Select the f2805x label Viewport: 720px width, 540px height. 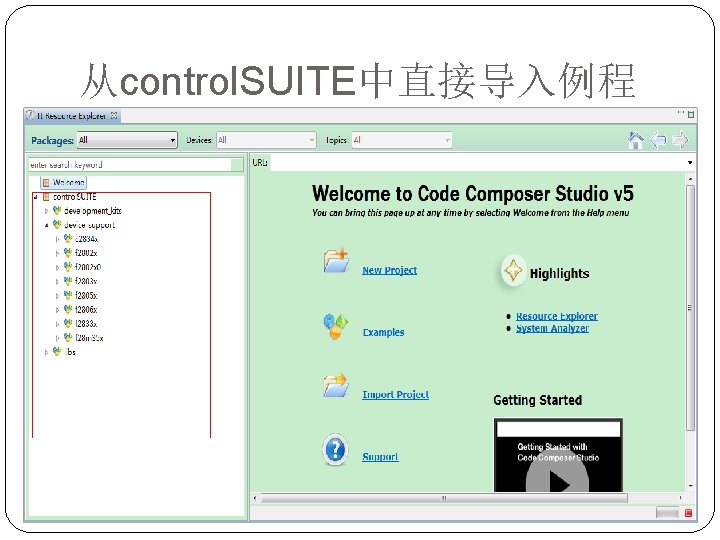pos(86,296)
